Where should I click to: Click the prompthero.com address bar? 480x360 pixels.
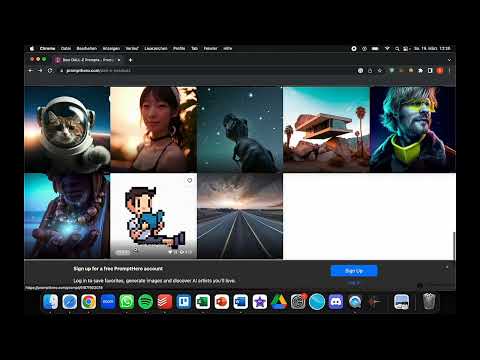[x=207, y=71]
